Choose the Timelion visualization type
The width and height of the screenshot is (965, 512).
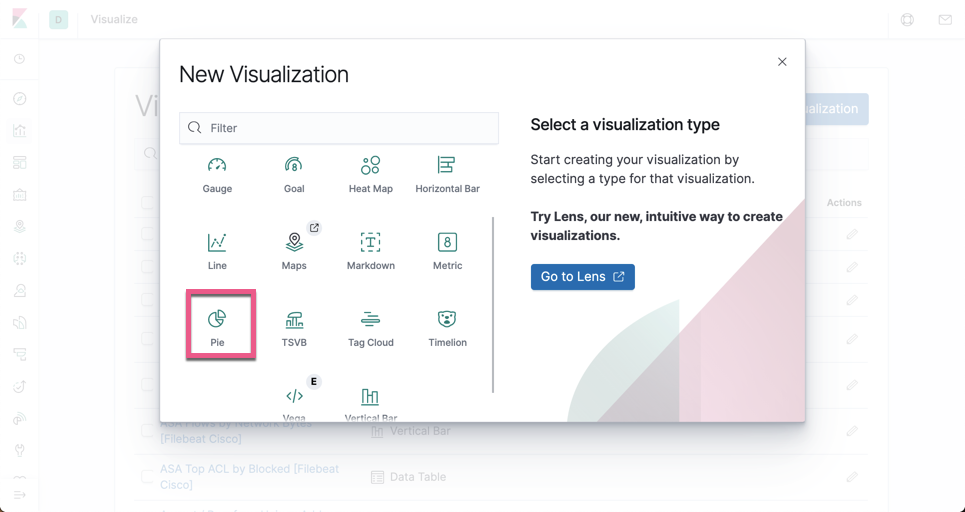447,329
